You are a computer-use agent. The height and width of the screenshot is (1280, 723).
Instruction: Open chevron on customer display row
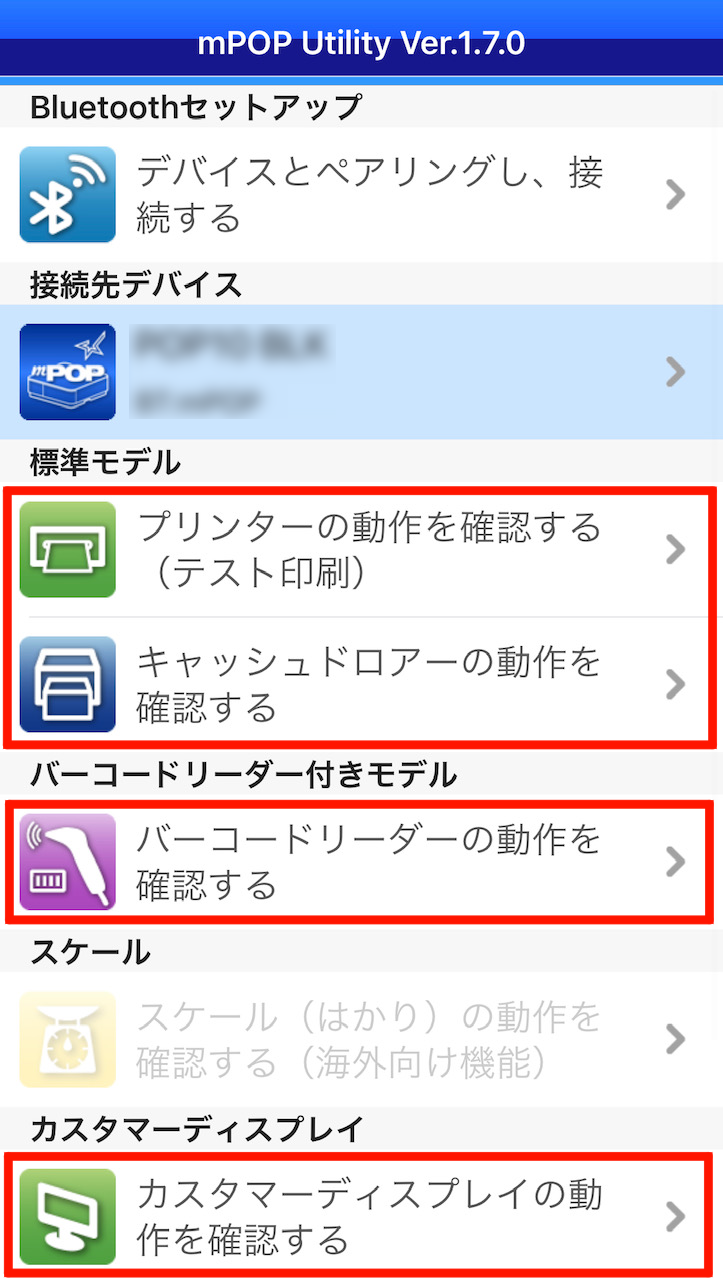point(676,1217)
